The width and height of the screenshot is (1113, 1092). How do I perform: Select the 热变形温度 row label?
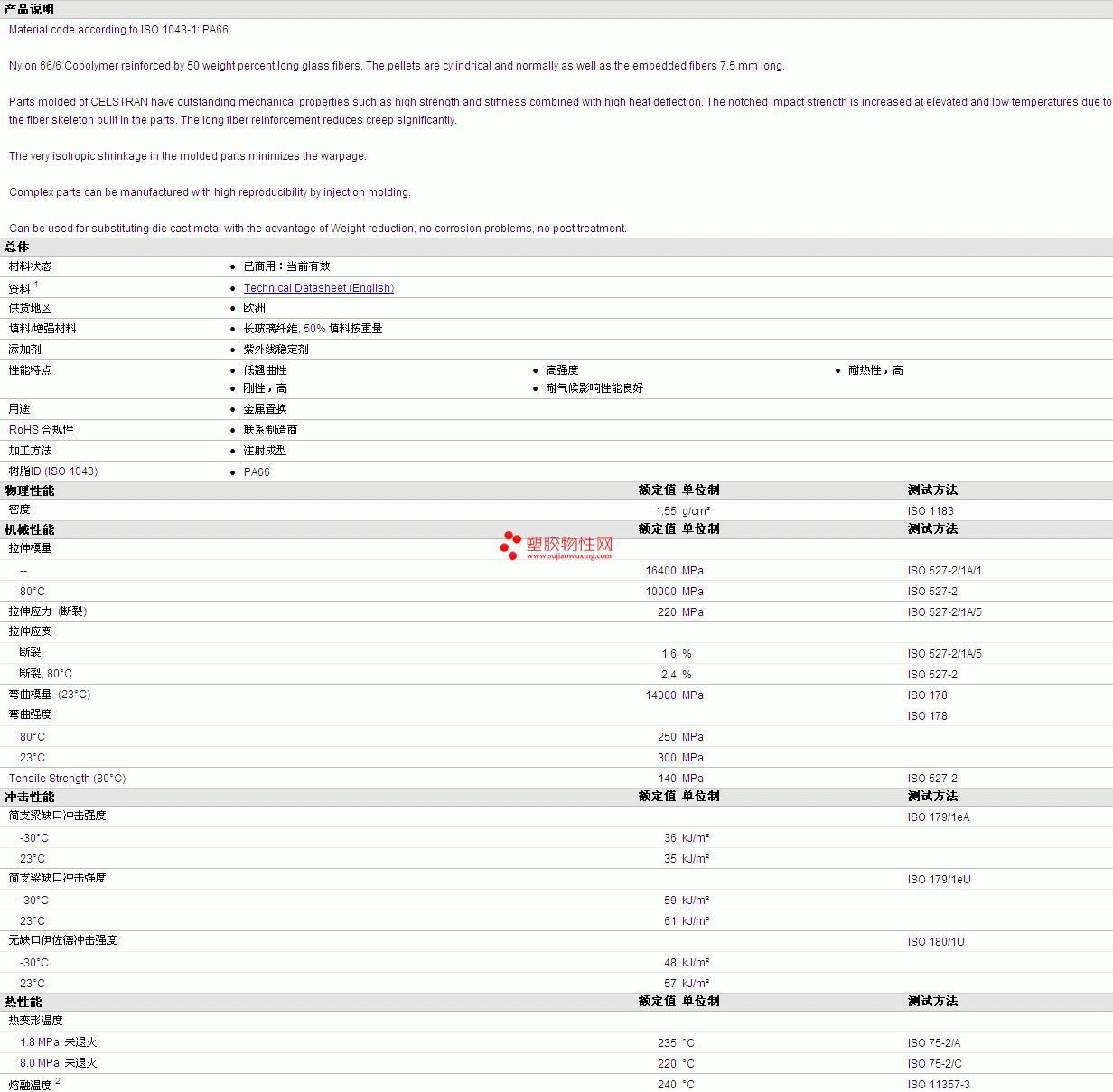click(36, 1021)
